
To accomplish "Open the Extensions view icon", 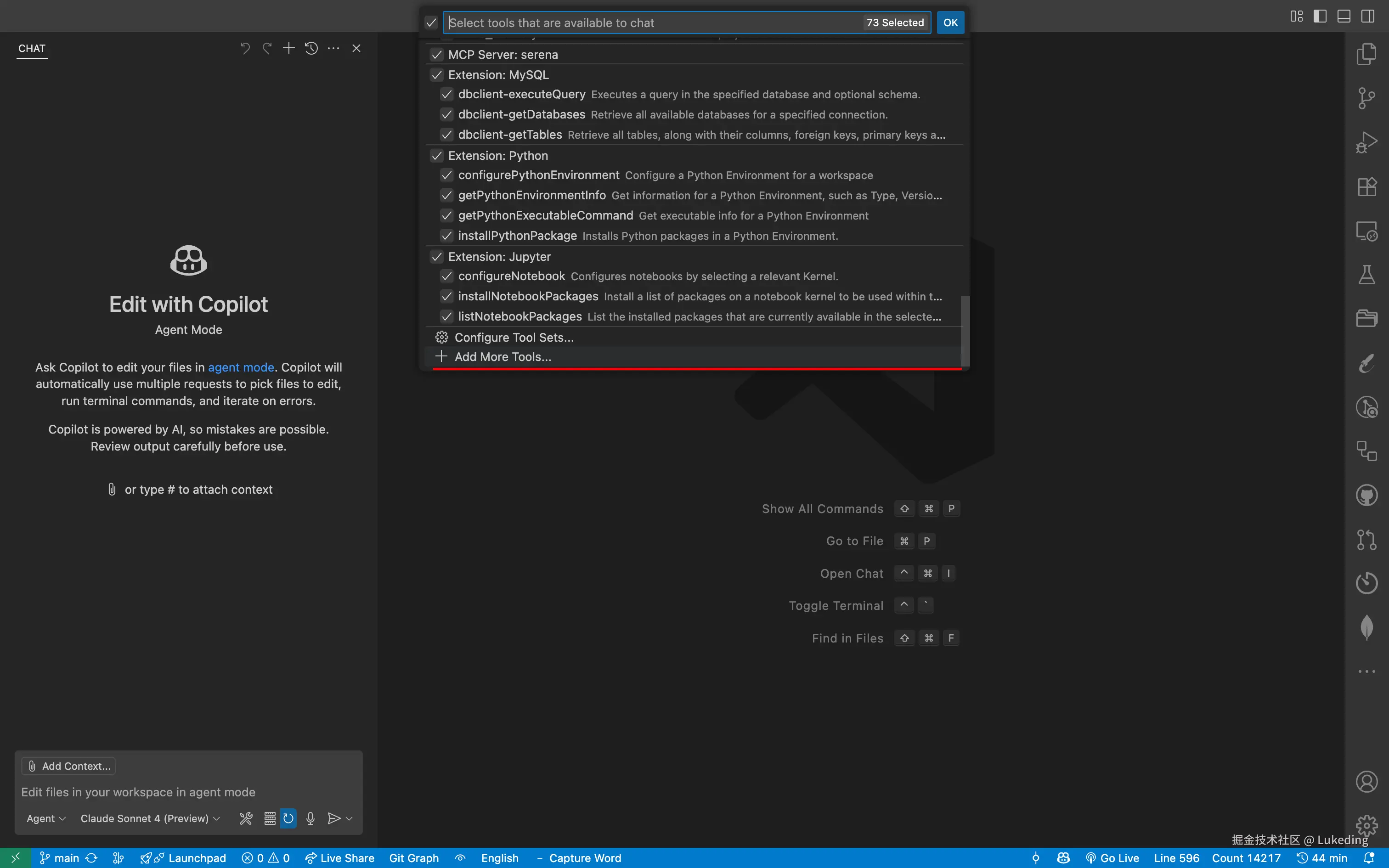I will click(1366, 186).
